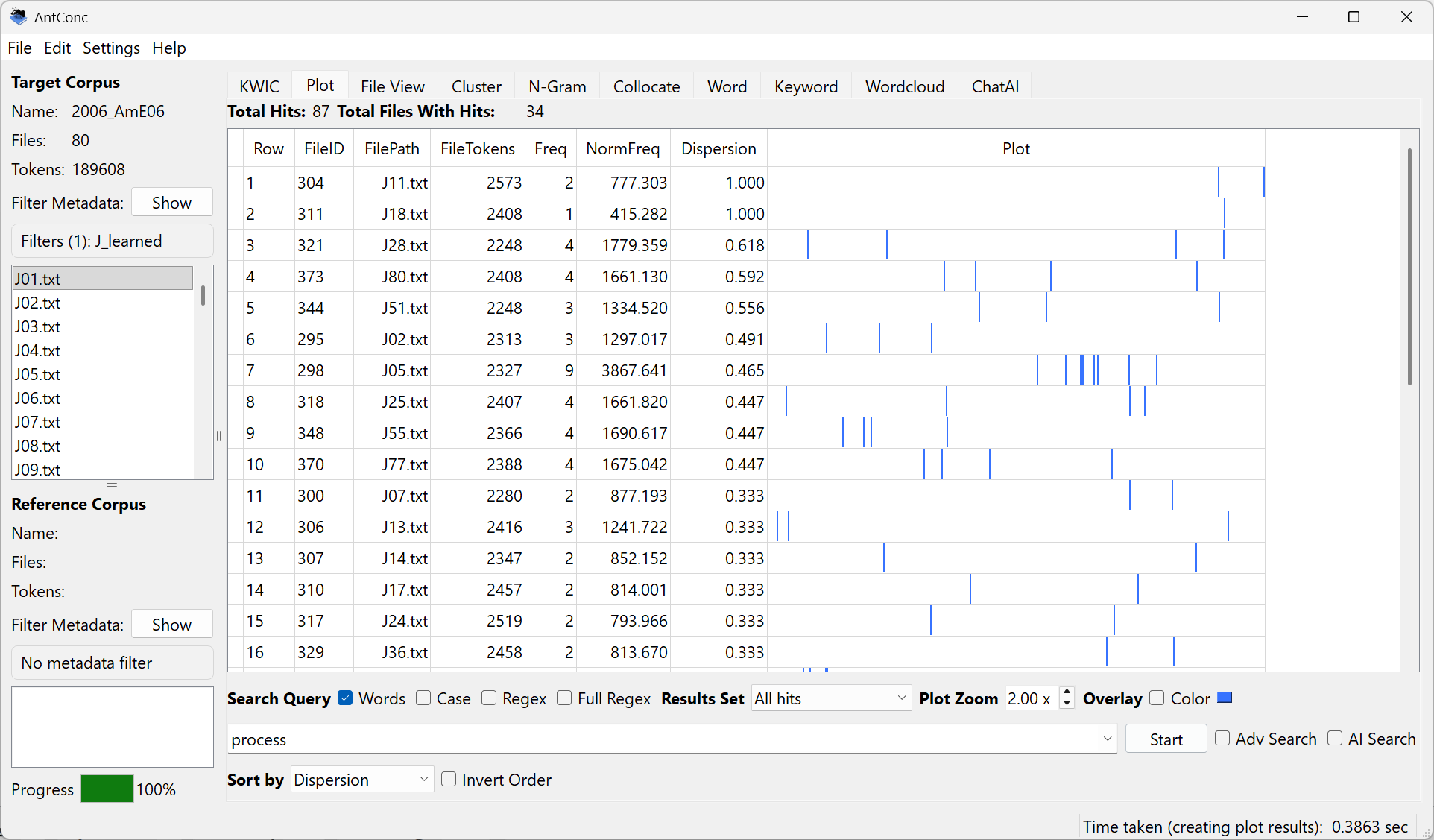Open the Results Set dropdown

[831, 698]
